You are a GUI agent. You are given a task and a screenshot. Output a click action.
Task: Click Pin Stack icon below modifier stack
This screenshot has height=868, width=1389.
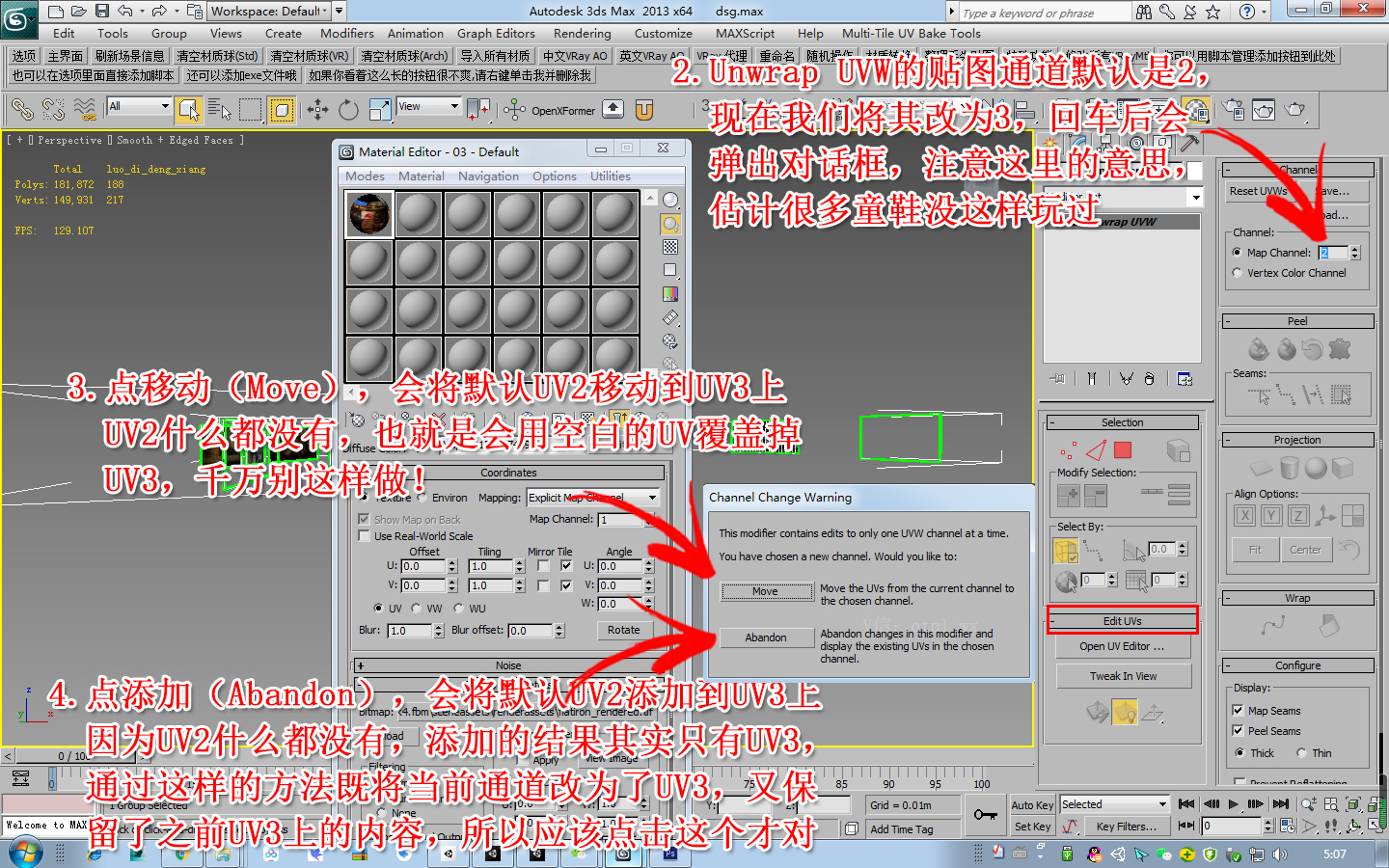point(1057,379)
